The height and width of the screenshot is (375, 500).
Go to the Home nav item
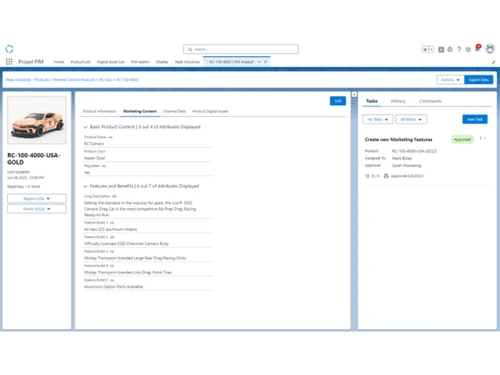[59, 62]
